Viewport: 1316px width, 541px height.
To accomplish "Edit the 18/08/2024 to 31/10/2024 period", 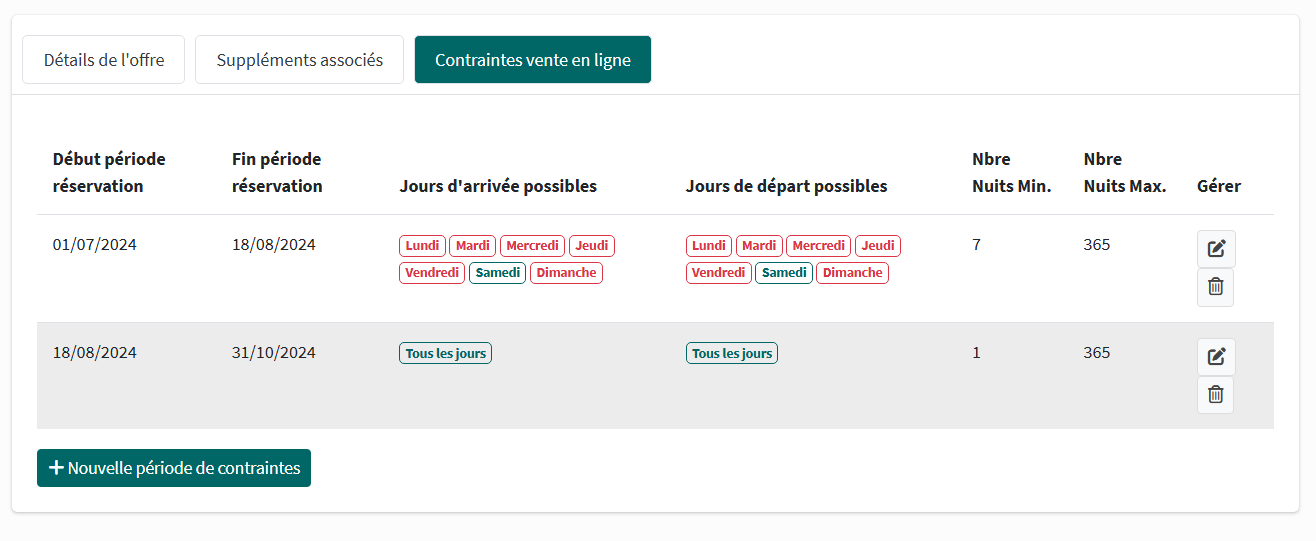I will tap(1216, 357).
